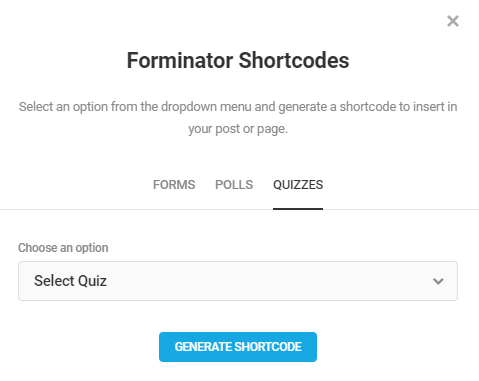Expand the quiz selection combo box
Screen dimensions: 479x381
238,281
